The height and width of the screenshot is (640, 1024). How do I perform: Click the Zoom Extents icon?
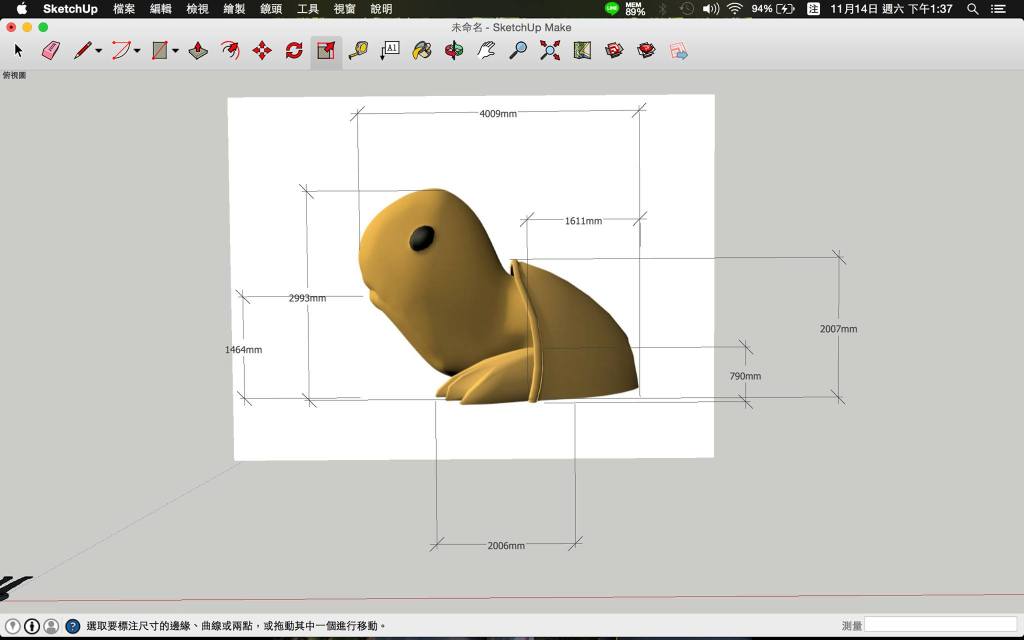point(550,50)
